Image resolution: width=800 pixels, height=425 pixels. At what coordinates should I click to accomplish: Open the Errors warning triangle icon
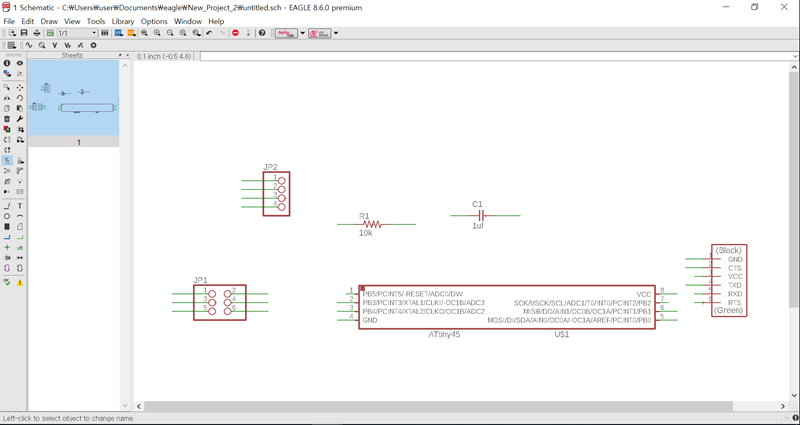(20, 282)
